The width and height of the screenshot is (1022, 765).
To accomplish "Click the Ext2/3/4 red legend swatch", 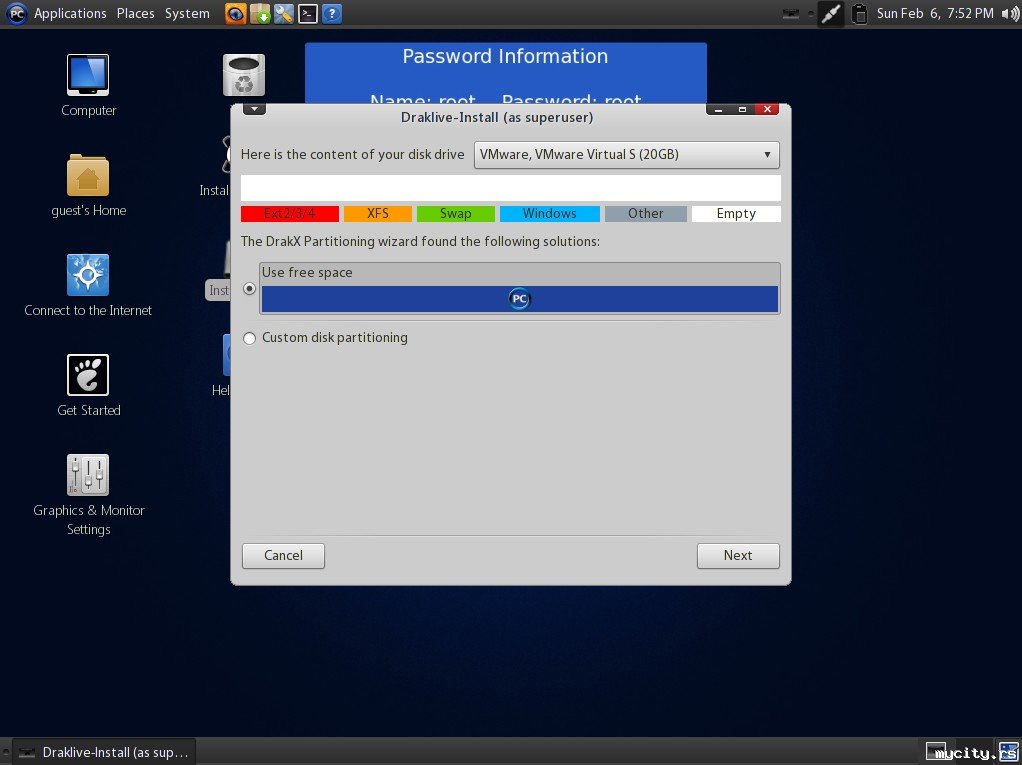I will click(x=289, y=214).
